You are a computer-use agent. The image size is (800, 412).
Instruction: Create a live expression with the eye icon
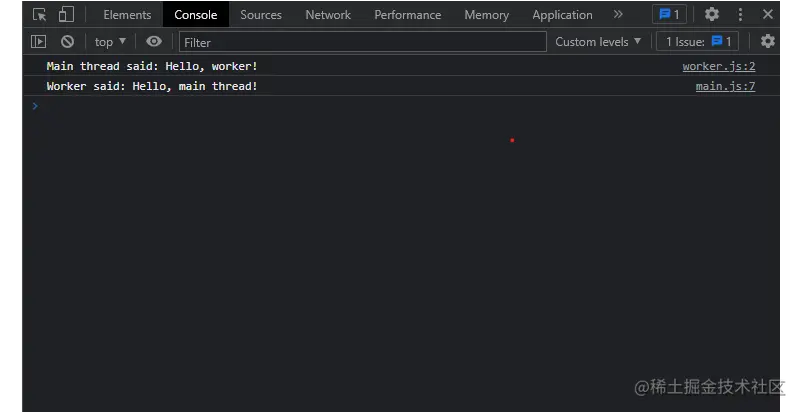tap(154, 41)
